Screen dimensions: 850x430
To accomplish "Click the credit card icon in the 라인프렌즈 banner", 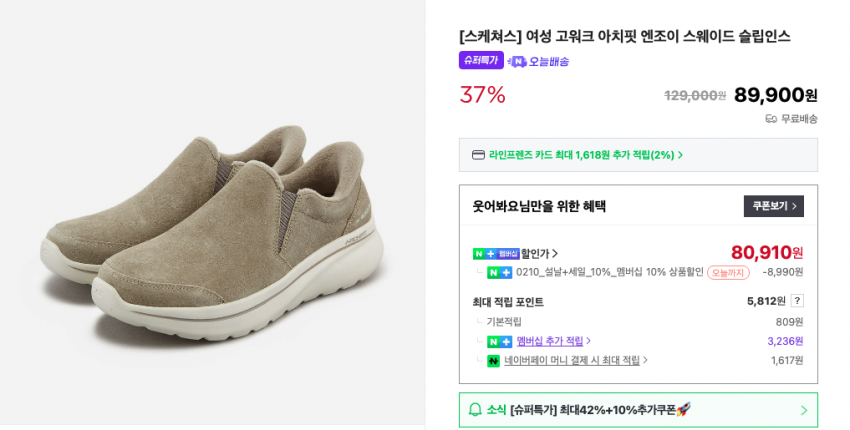I will pyautogui.click(x=478, y=155).
